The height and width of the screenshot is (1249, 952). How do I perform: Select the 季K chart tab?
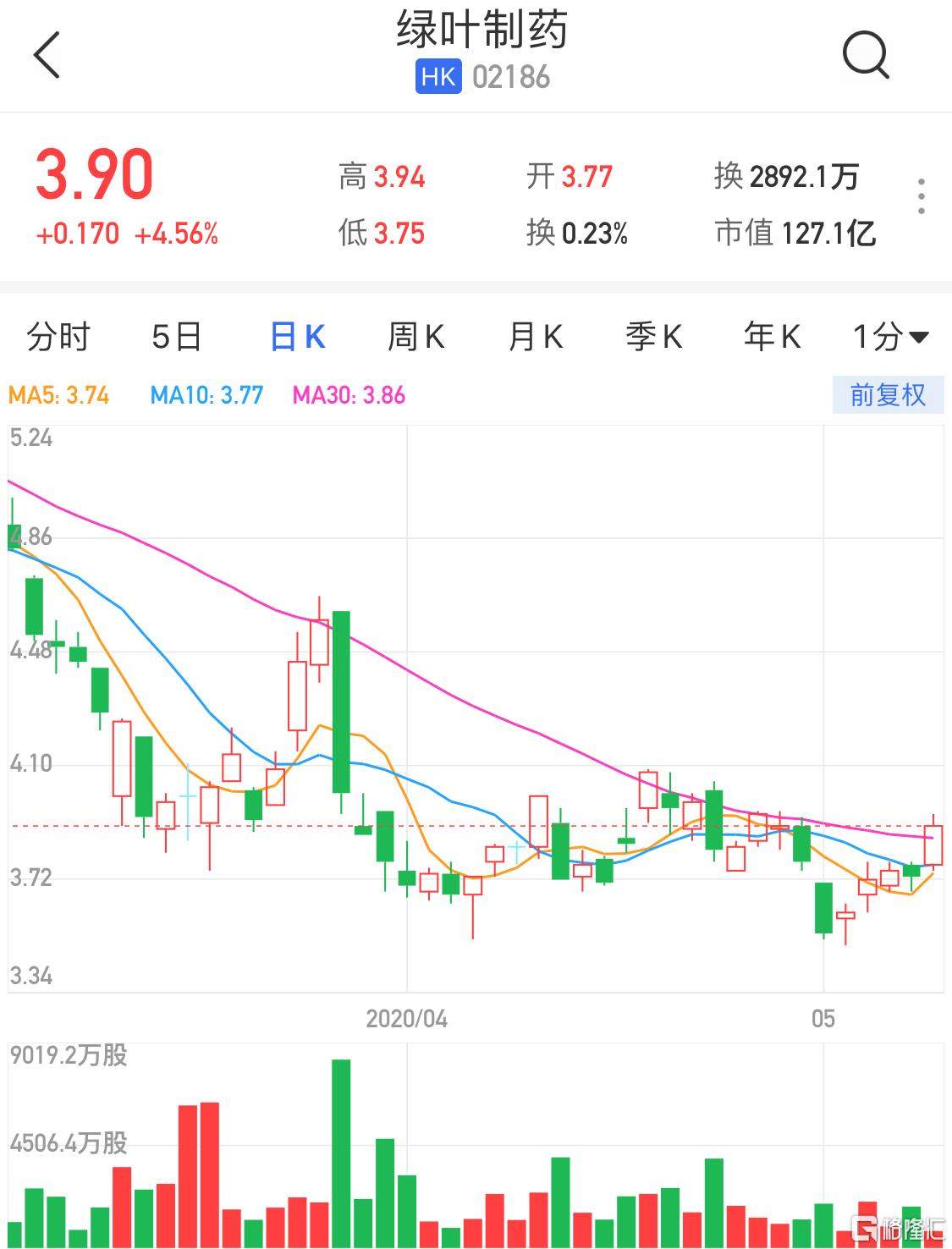653,337
